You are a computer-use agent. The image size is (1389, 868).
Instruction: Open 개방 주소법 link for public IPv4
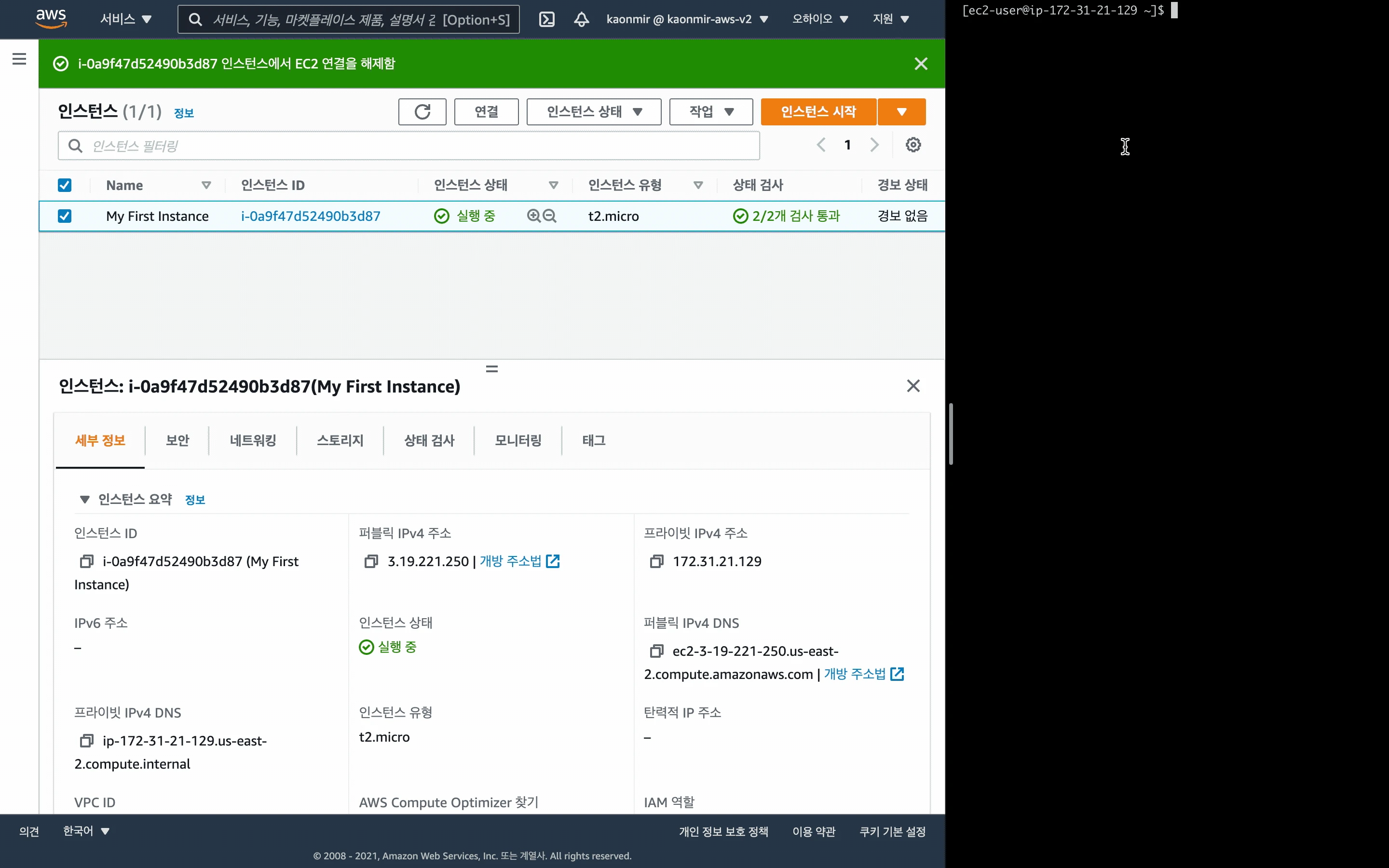519,561
